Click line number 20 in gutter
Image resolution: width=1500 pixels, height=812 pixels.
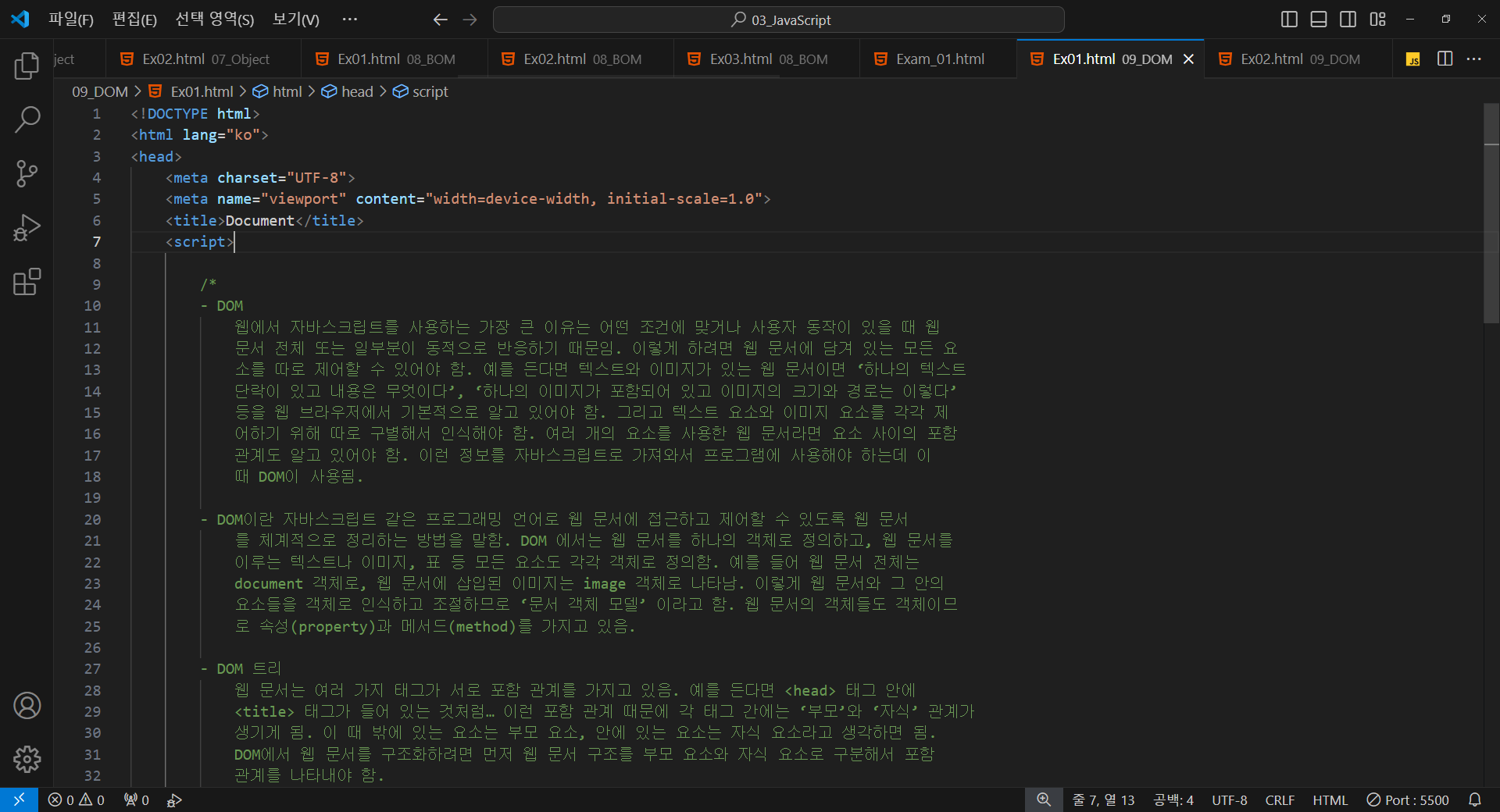92,519
